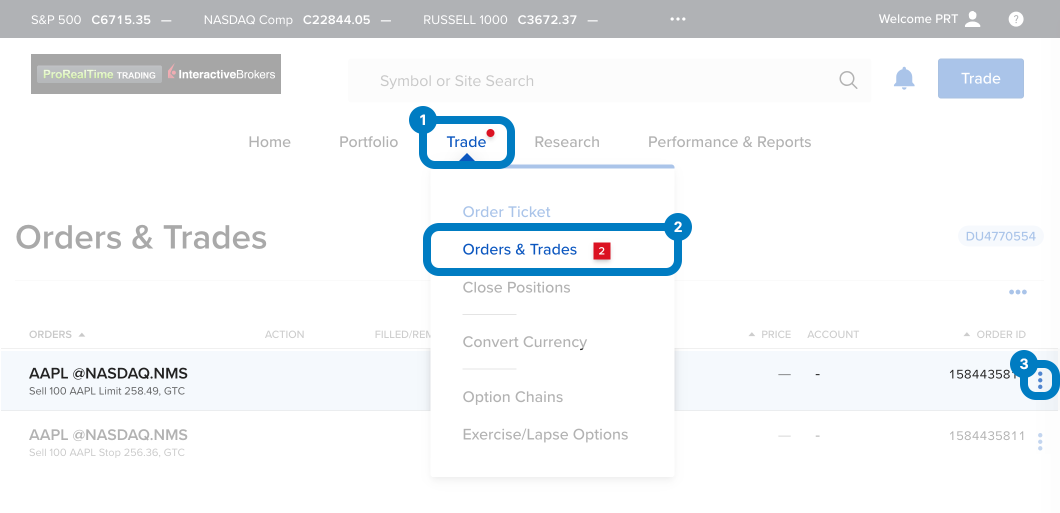
Task: Click the search magnifier icon
Action: click(848, 81)
